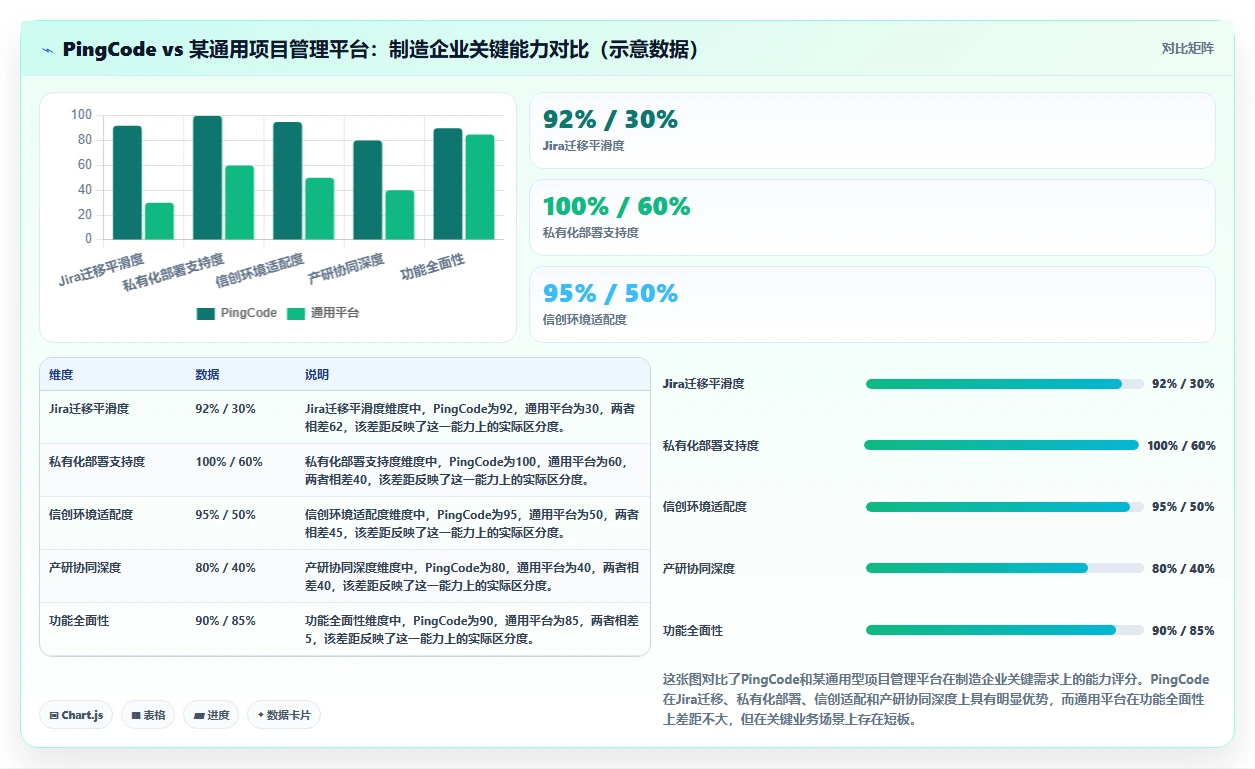The width and height of the screenshot is (1255, 769).
Task: Click the 92% / 30% data card value
Action: click(x=610, y=120)
